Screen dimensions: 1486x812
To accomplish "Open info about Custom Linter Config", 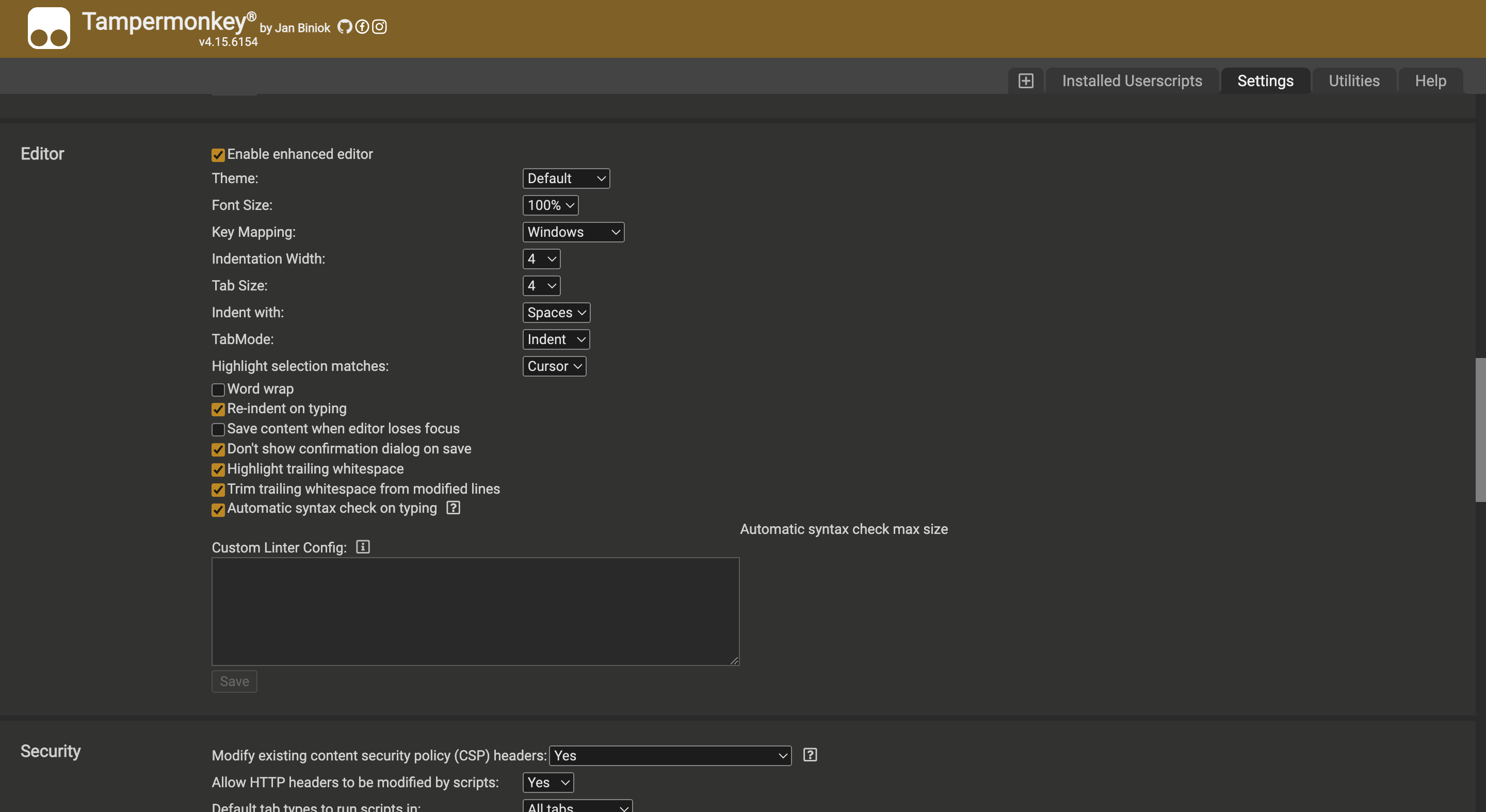I will pyautogui.click(x=362, y=547).
